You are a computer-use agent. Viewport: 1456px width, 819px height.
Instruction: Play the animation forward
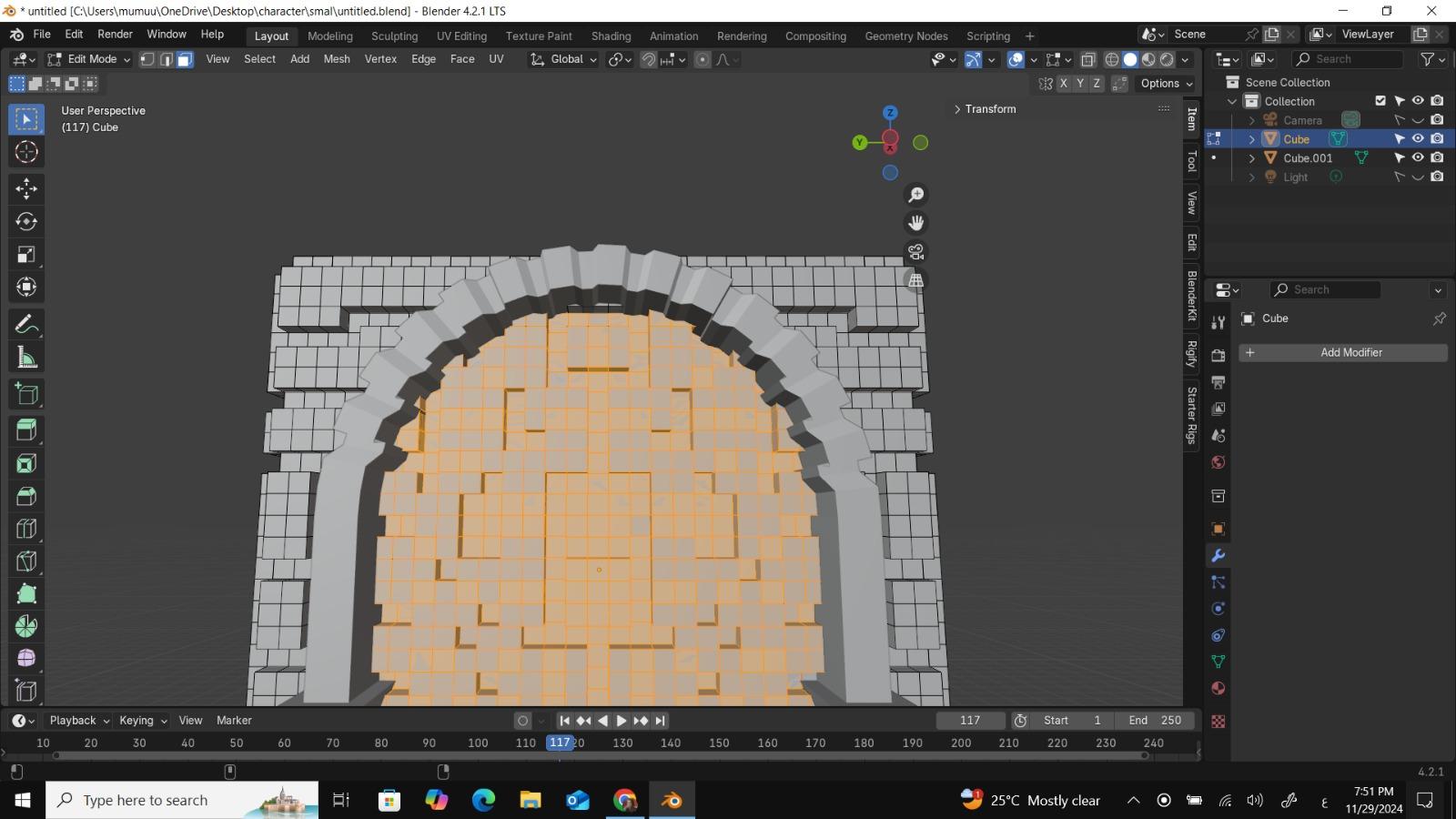coord(622,721)
